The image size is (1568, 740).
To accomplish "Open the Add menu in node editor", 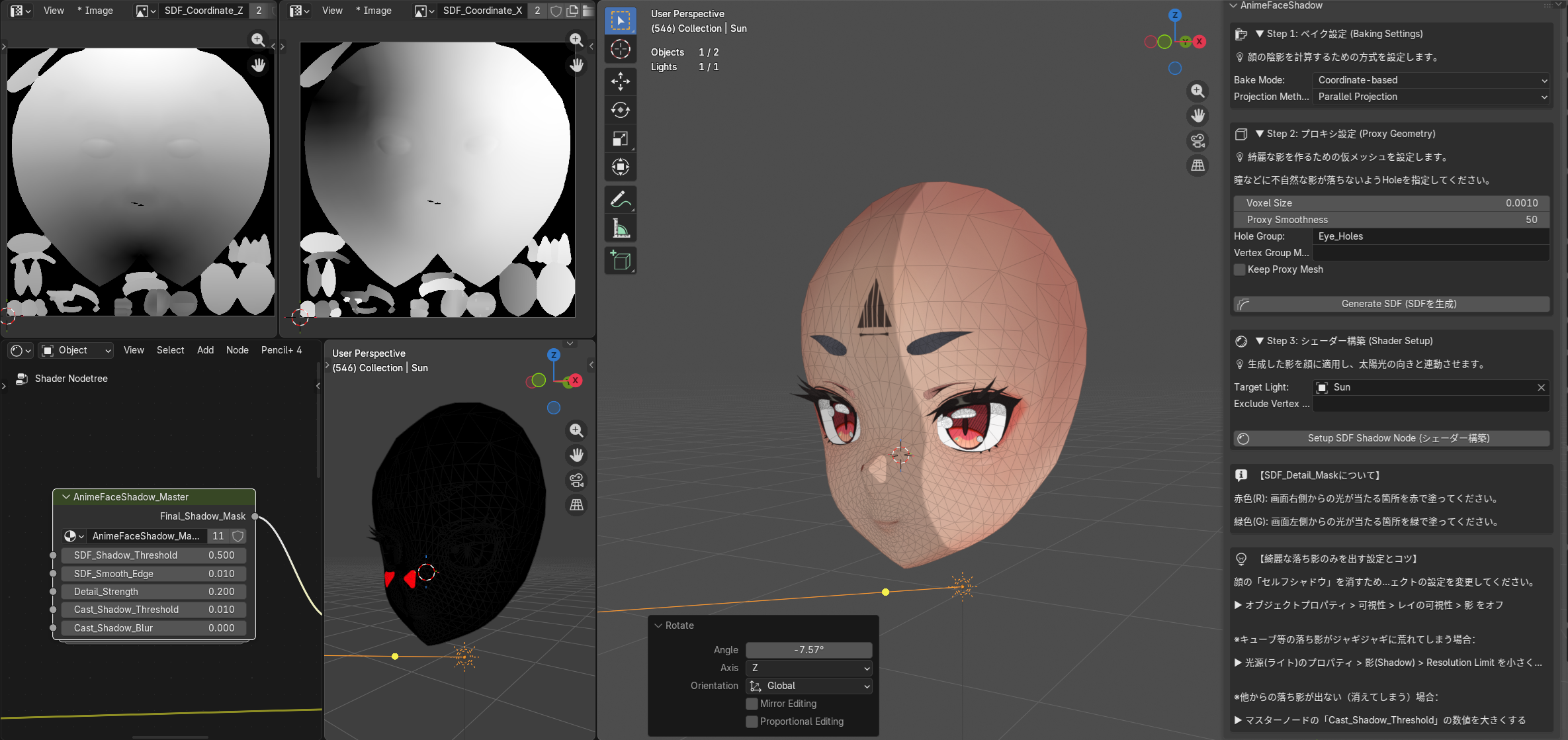I will tap(205, 350).
